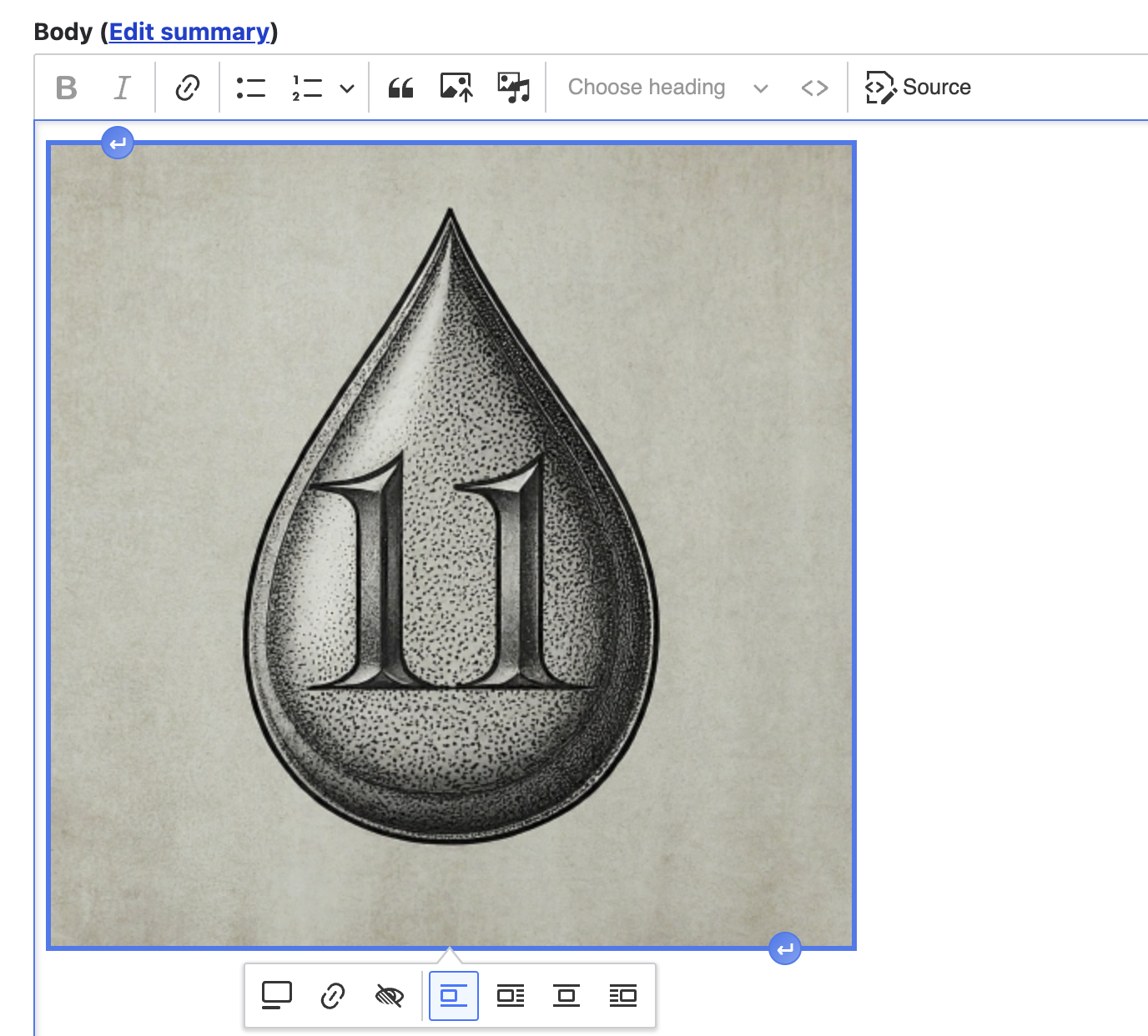
Task: Insert a hyperlink with the link tool
Action: click(187, 87)
